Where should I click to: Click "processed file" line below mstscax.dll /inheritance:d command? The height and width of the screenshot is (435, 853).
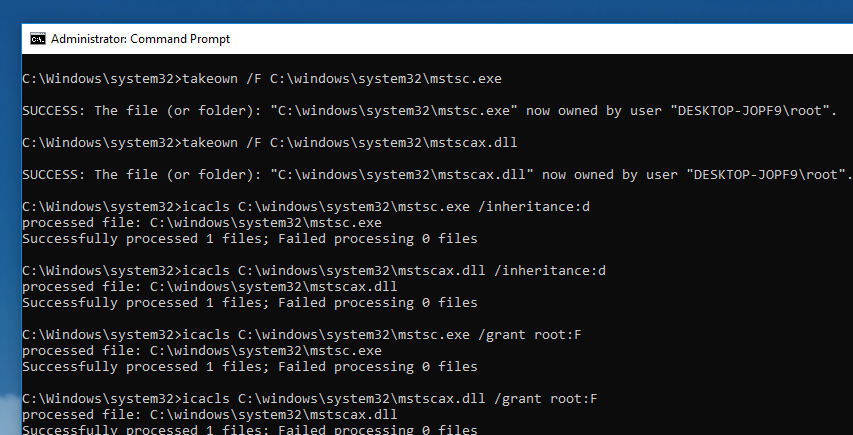point(210,287)
